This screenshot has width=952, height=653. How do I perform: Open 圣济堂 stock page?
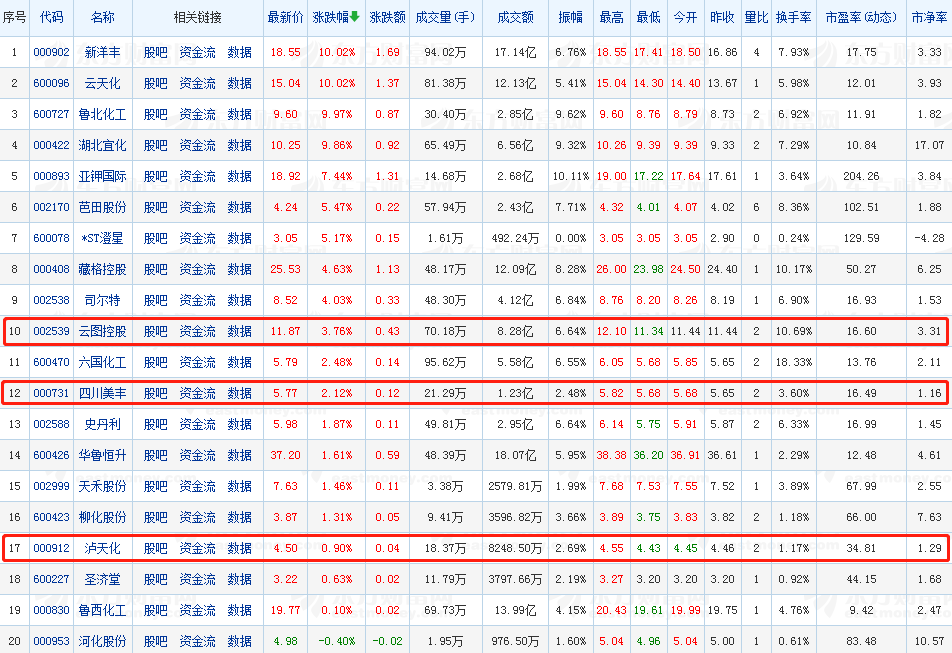pyautogui.click(x=102, y=579)
